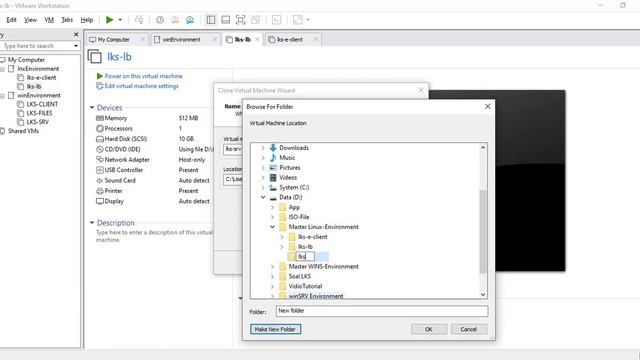Click the Unity mode toolbar icon
This screenshot has height=360, width=640.
click(x=256, y=20)
